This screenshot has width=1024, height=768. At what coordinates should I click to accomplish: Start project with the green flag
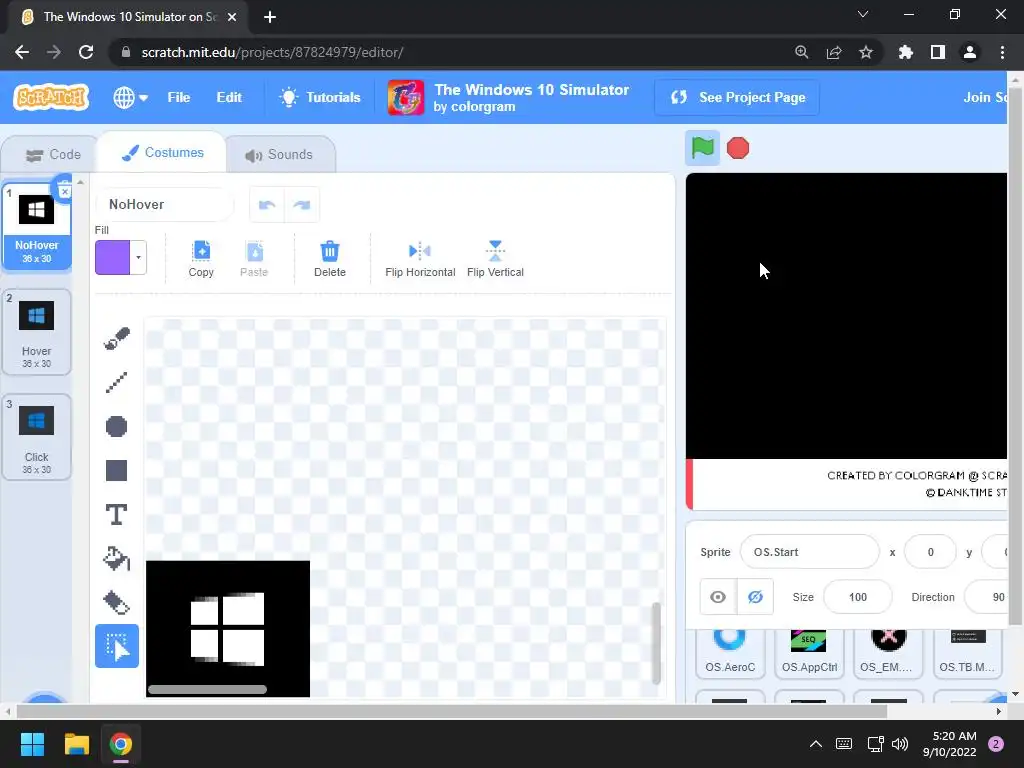703,148
